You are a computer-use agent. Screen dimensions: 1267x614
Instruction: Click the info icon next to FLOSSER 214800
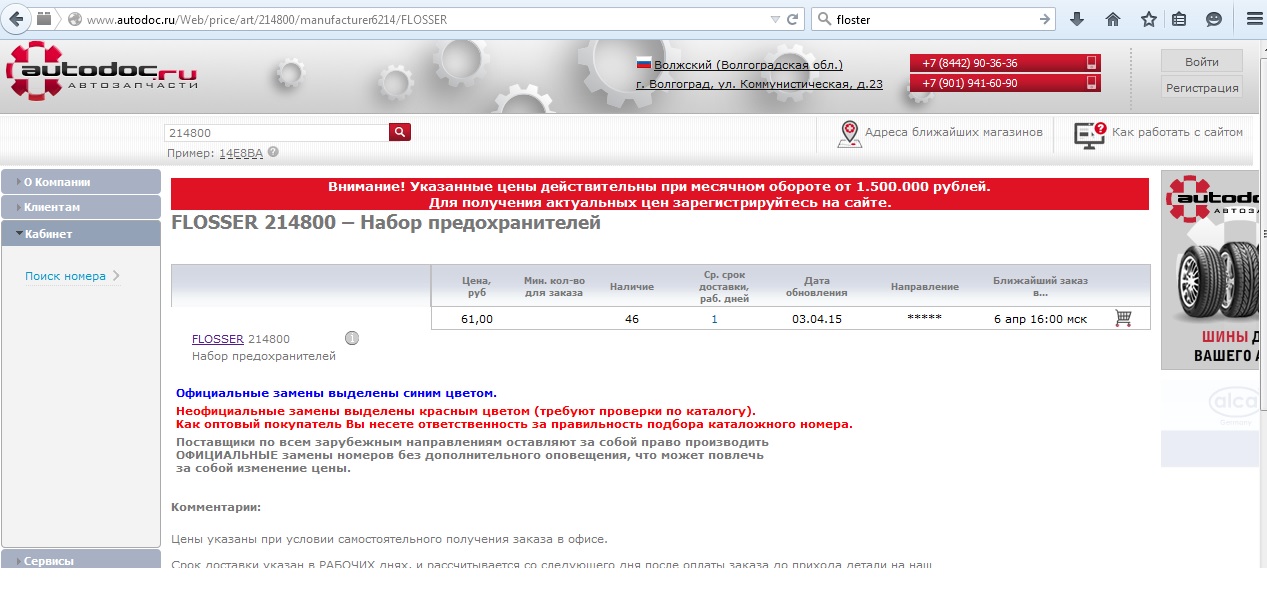click(352, 338)
